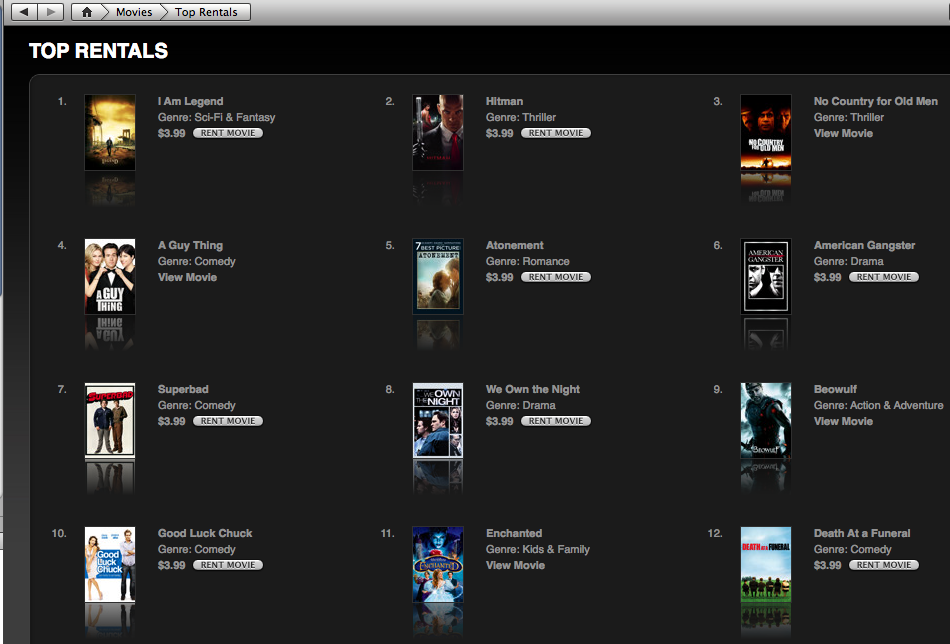The height and width of the screenshot is (644, 950).
Task: Click 'Genre: Sci-Fi & Fantasy' text
Action: pos(216,118)
